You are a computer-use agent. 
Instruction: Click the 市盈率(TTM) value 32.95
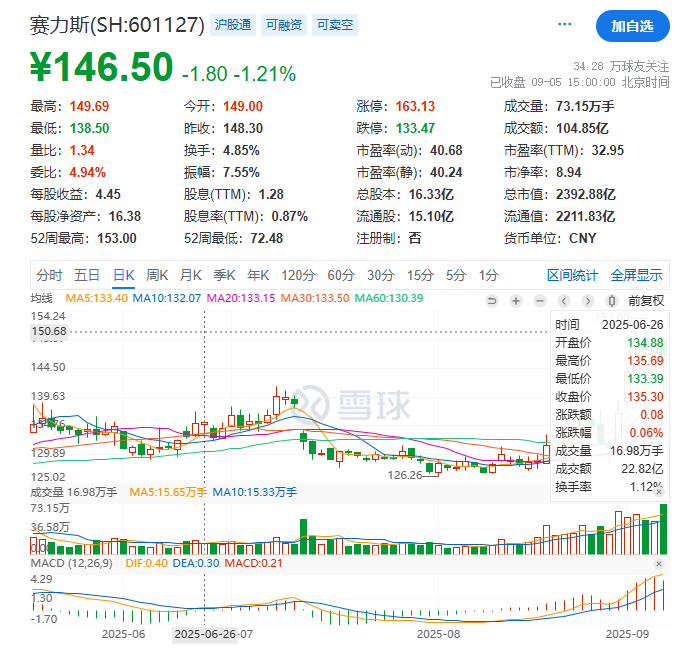coord(608,150)
